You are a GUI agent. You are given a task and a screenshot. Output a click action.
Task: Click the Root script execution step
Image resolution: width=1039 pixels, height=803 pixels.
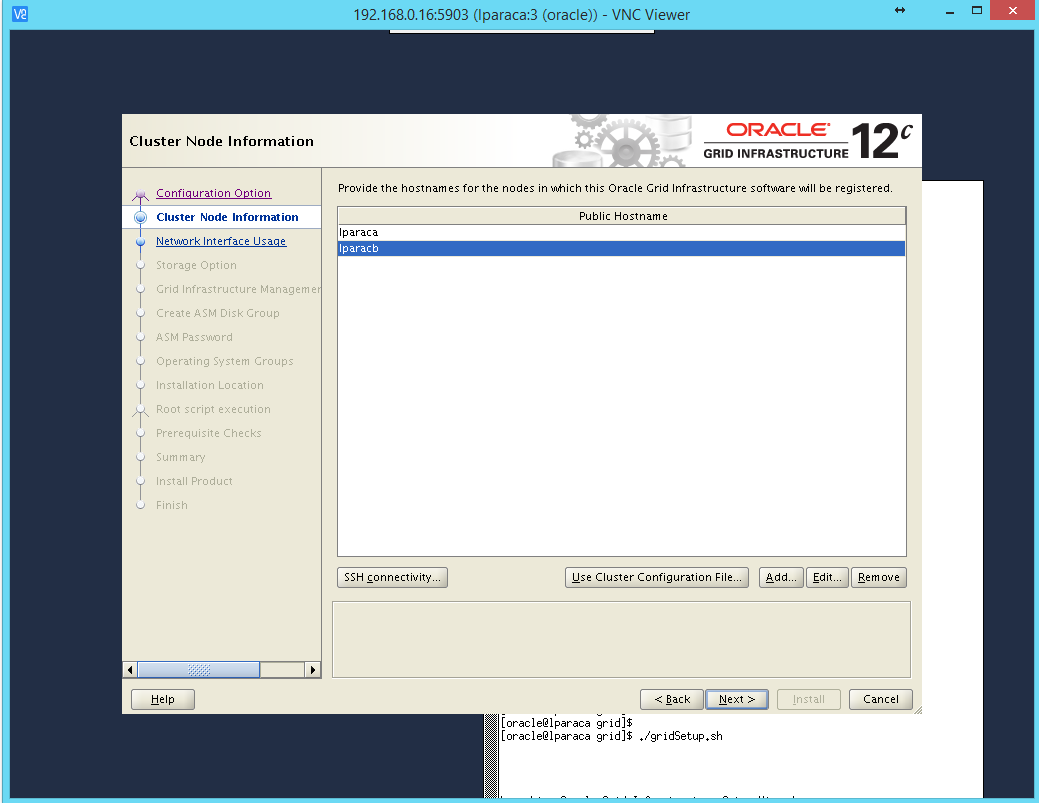[x=213, y=409]
